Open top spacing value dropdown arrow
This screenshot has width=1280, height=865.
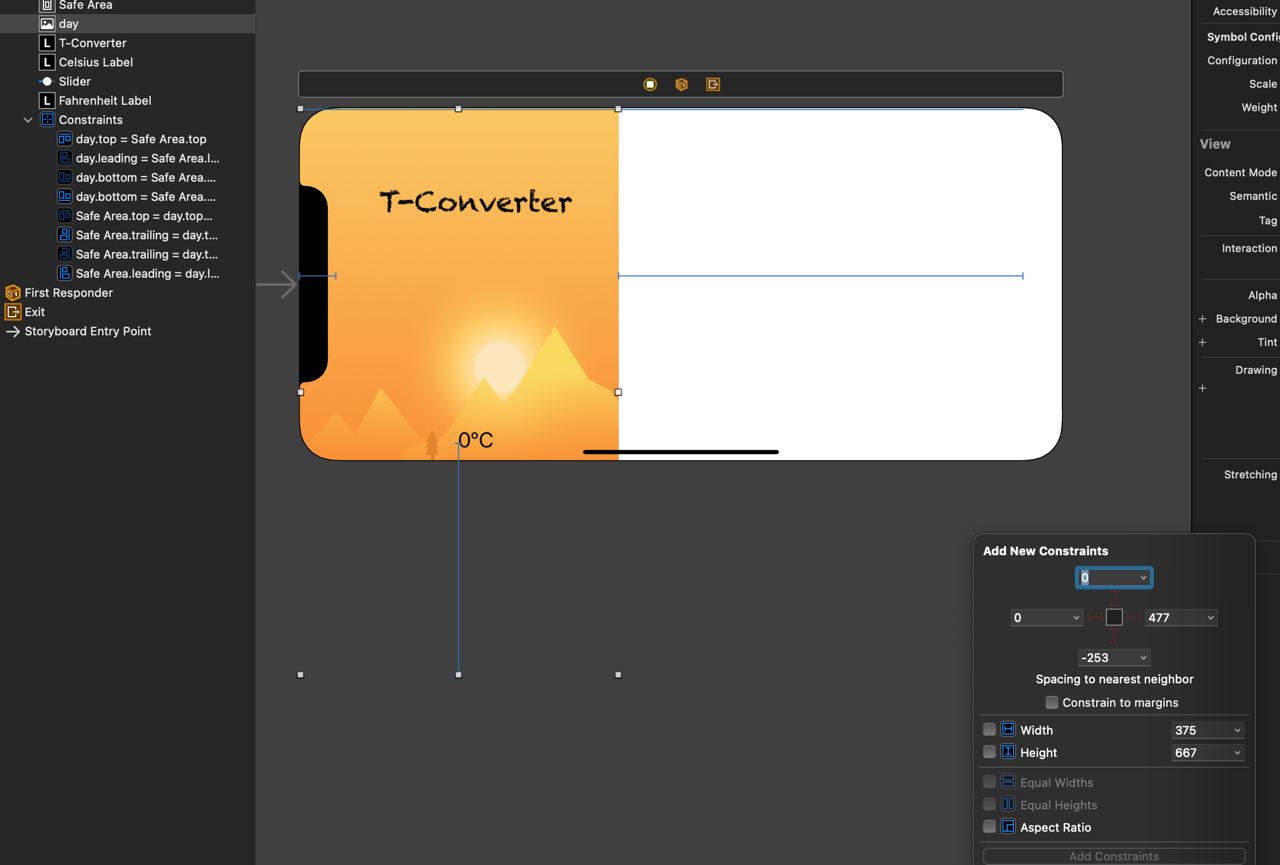1143,577
